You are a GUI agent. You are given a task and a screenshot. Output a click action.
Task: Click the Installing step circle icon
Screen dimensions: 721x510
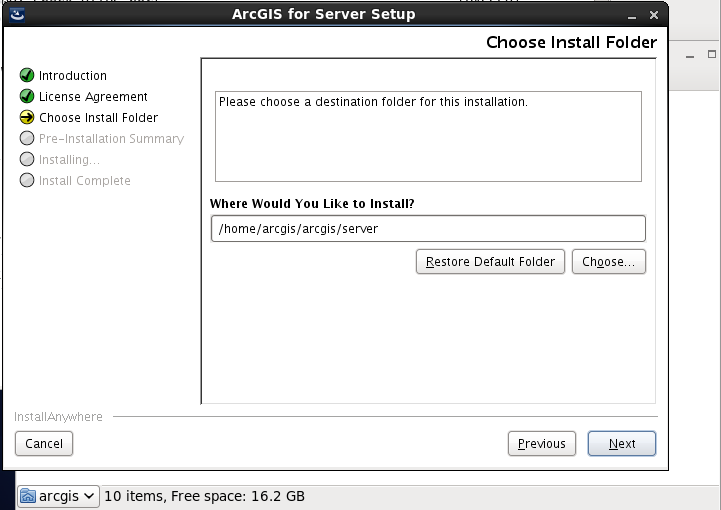27,159
